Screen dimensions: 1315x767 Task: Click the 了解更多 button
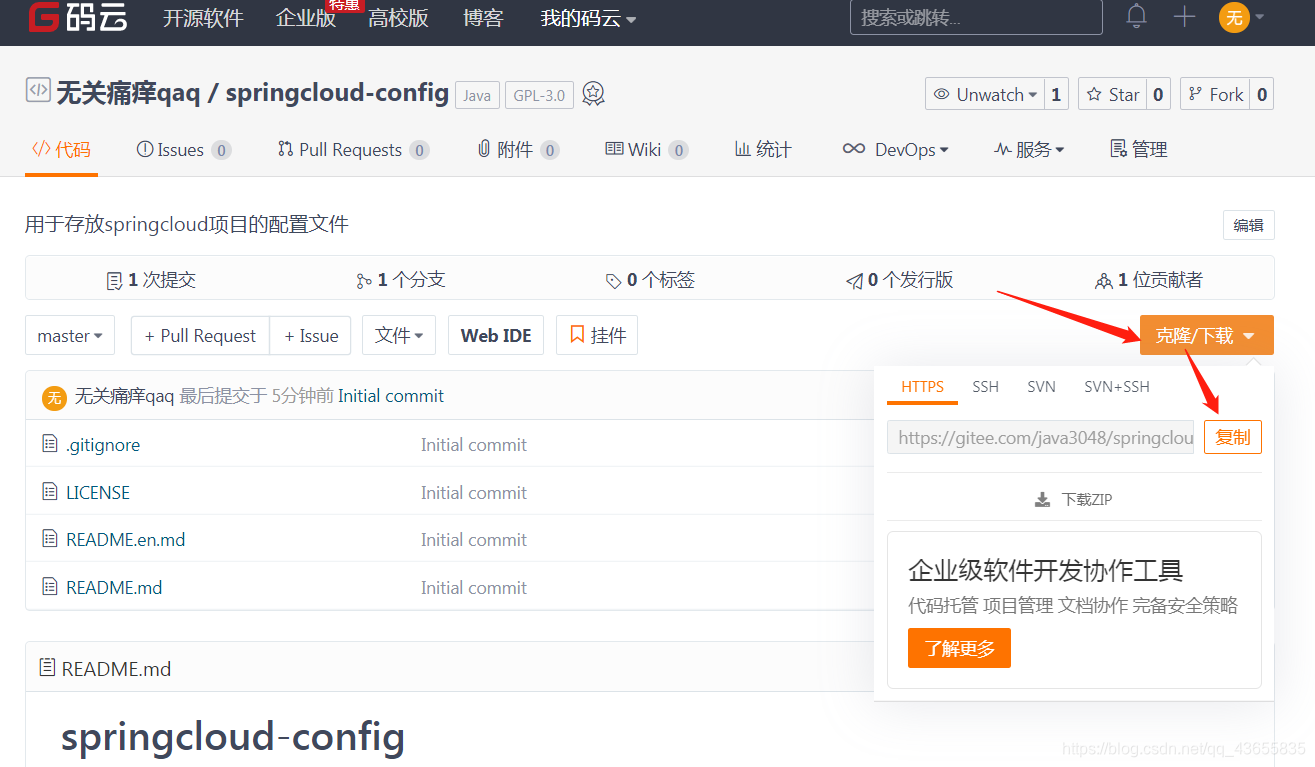click(959, 648)
